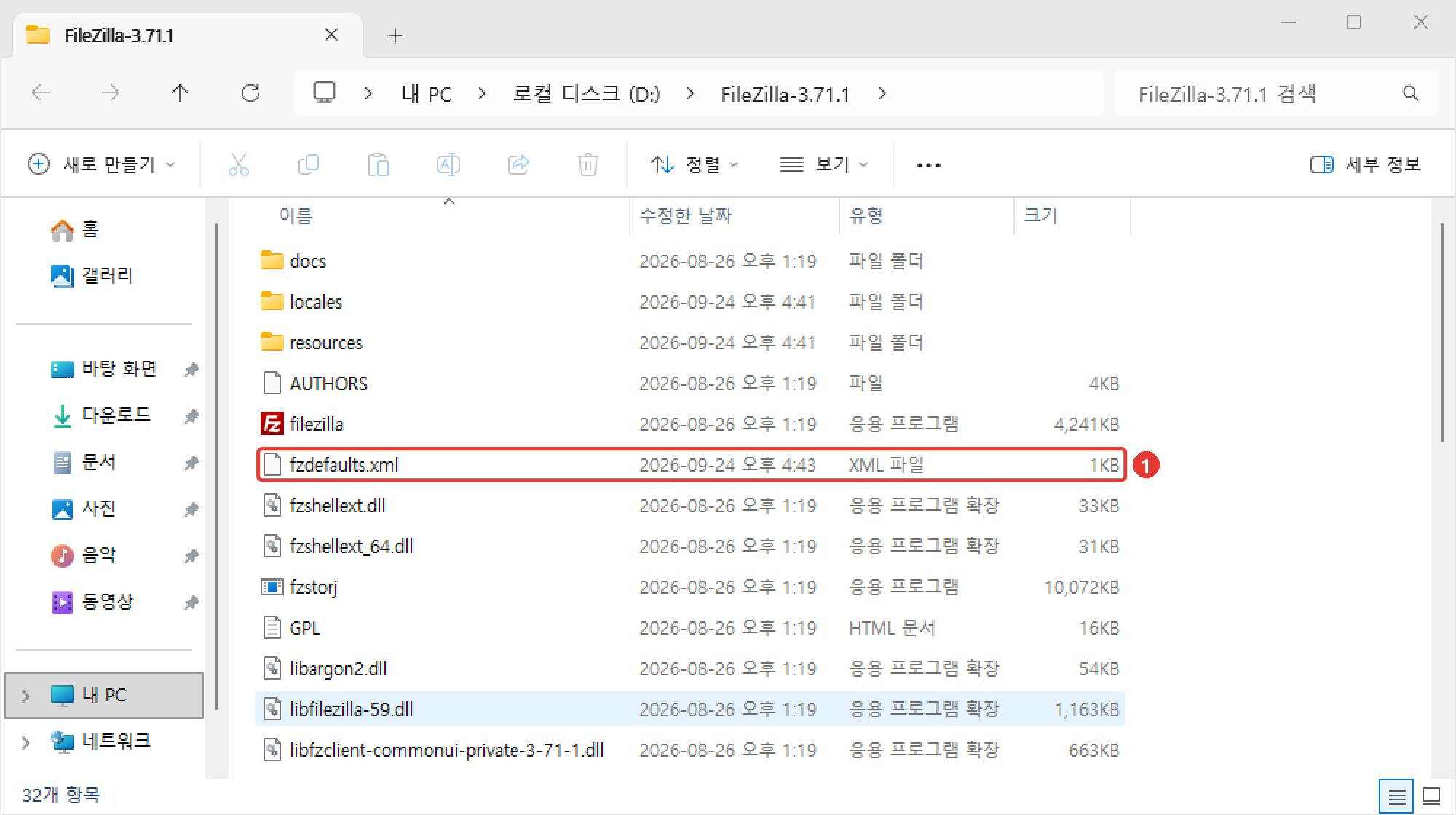The width and height of the screenshot is (1456, 815).
Task: Click the Delete trash icon
Action: coord(588,164)
